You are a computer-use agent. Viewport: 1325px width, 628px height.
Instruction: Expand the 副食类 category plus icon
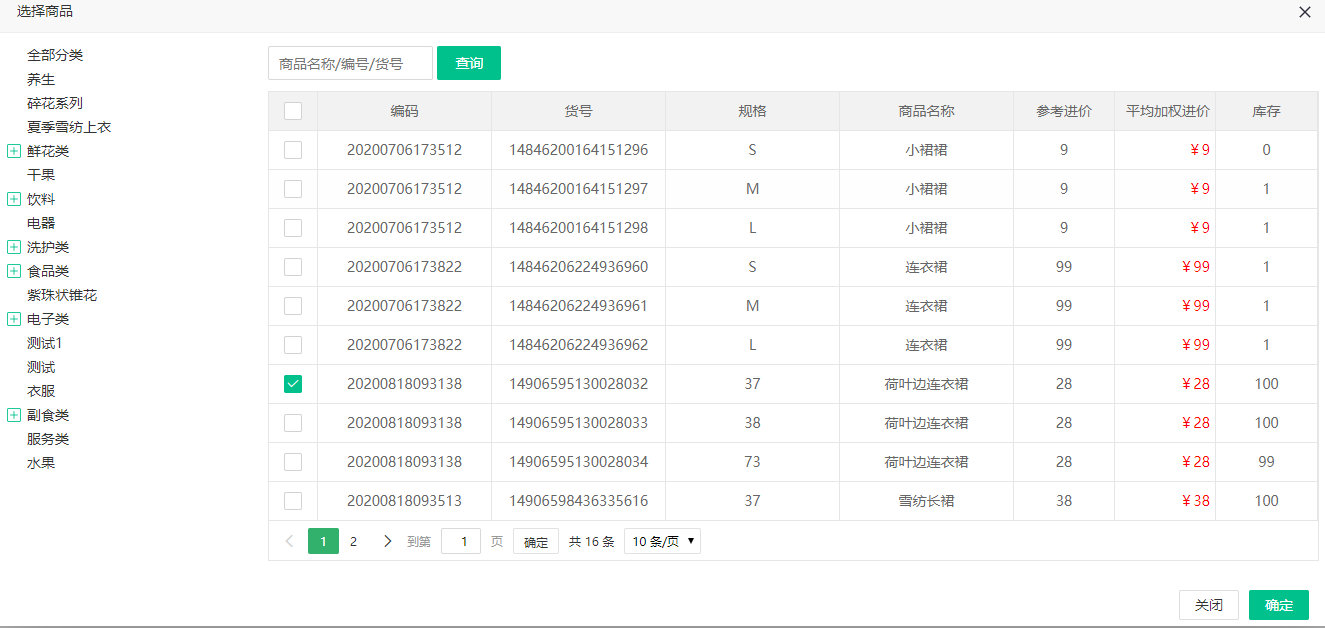click(x=14, y=415)
